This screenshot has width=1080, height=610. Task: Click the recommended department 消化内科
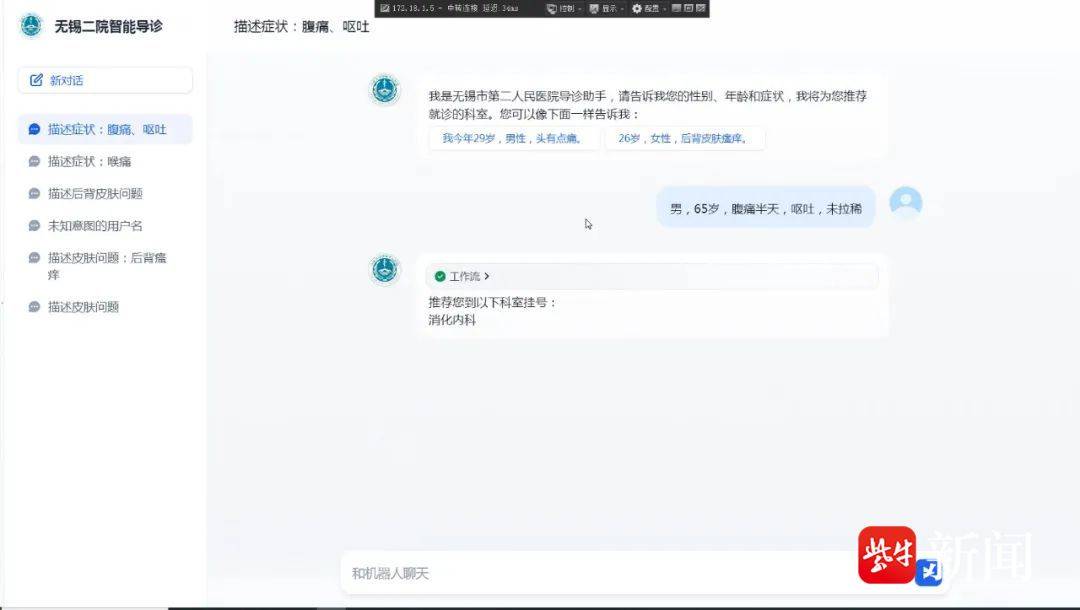[452, 320]
